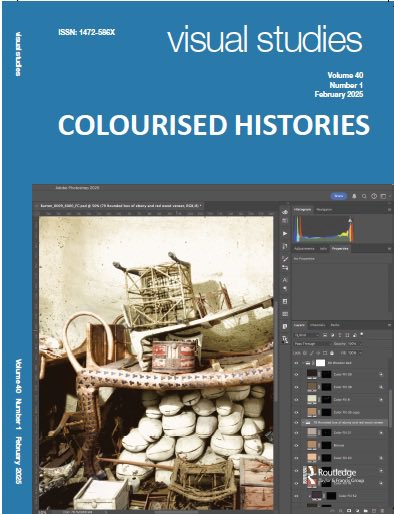Hide the top layer group with white mask
394x514 pixels.
point(296,363)
